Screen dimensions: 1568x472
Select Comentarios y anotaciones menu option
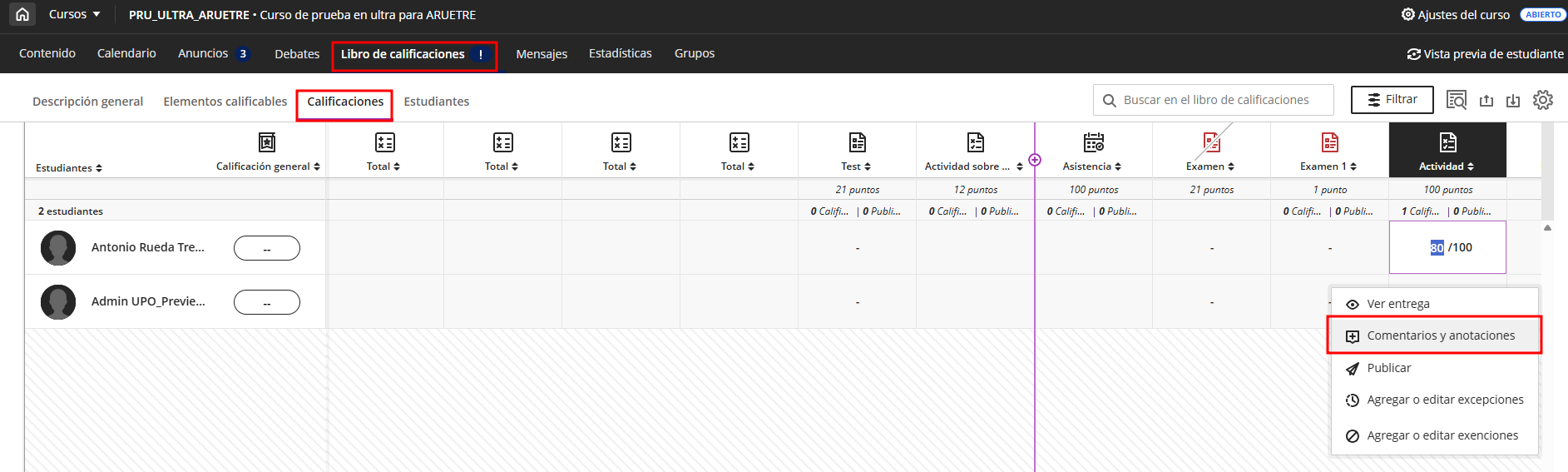click(x=1440, y=335)
